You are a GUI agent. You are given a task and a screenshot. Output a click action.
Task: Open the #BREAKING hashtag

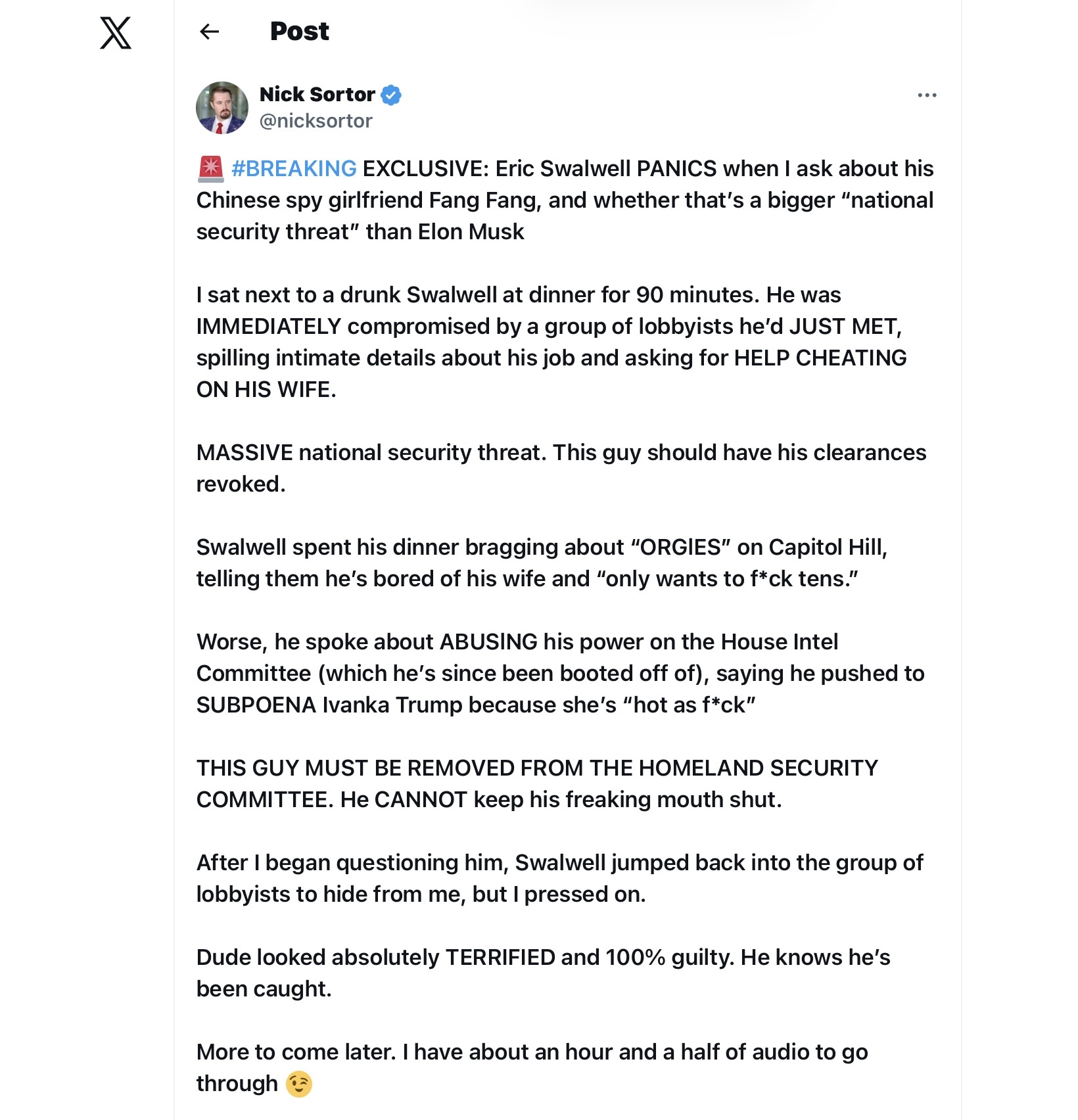pos(294,169)
